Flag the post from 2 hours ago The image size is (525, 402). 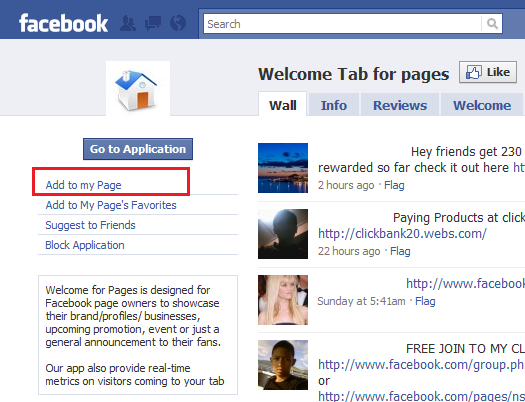point(394,185)
